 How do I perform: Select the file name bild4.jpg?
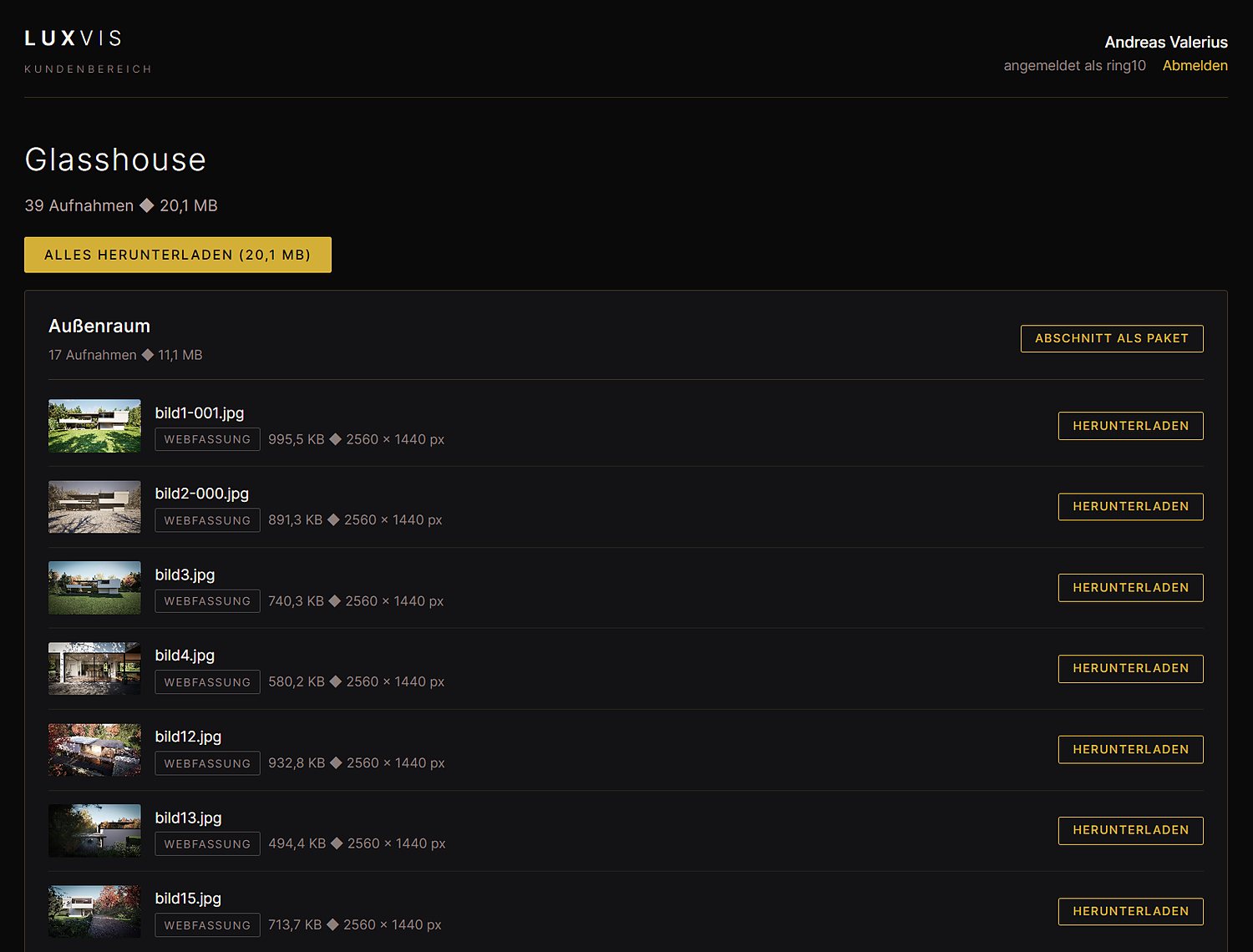tap(185, 656)
